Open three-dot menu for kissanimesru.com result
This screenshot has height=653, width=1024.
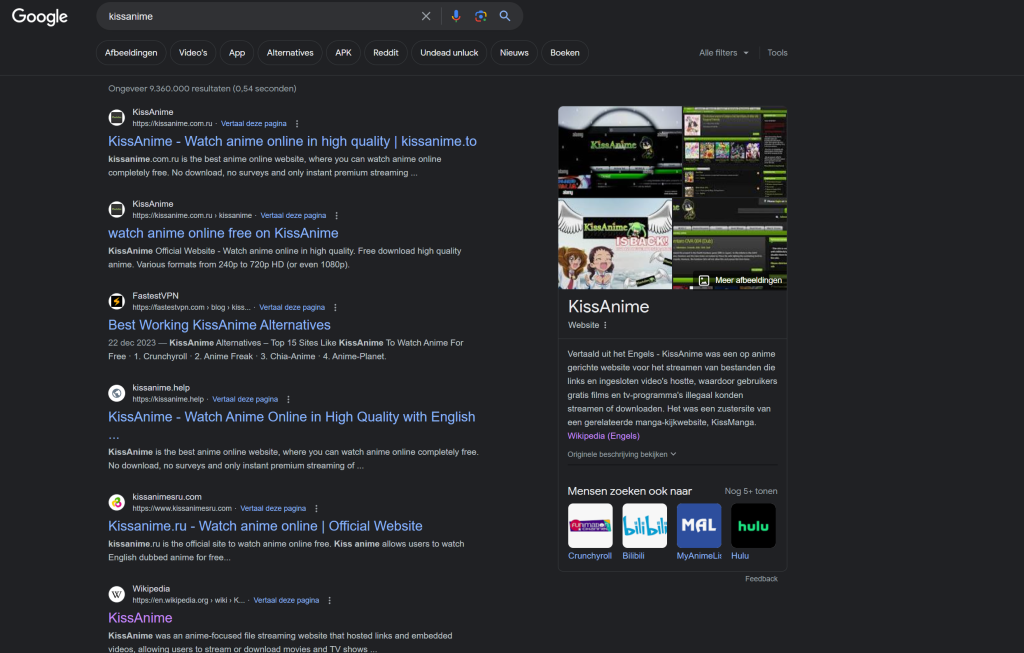316,509
